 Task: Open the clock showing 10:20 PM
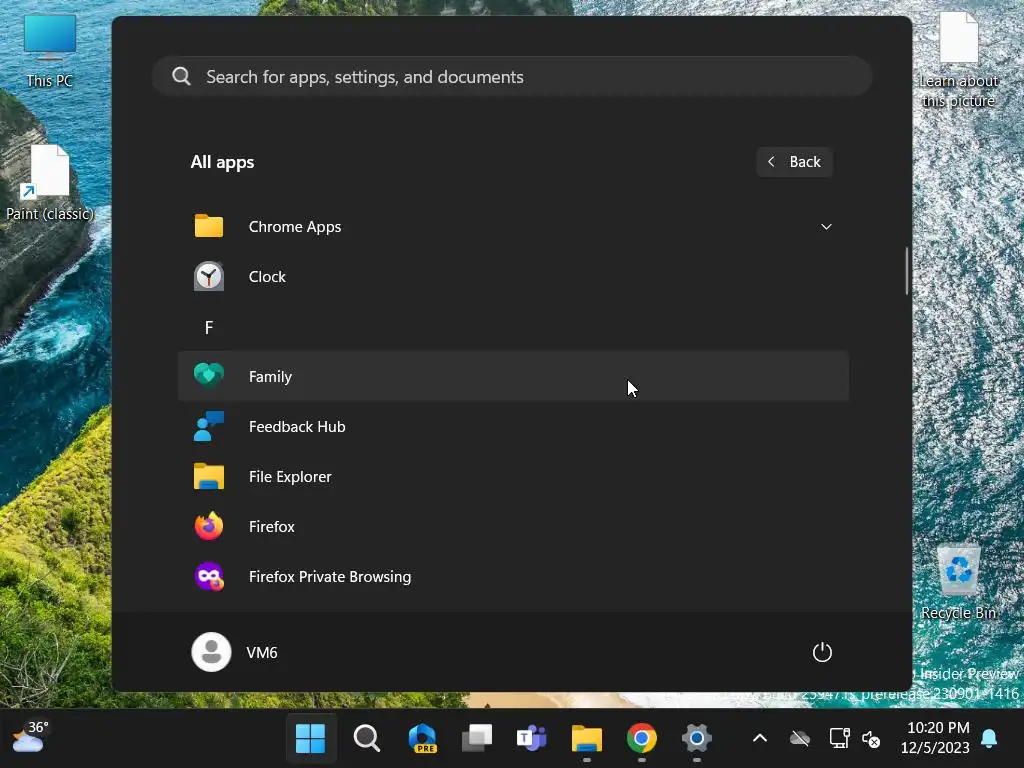click(935, 737)
